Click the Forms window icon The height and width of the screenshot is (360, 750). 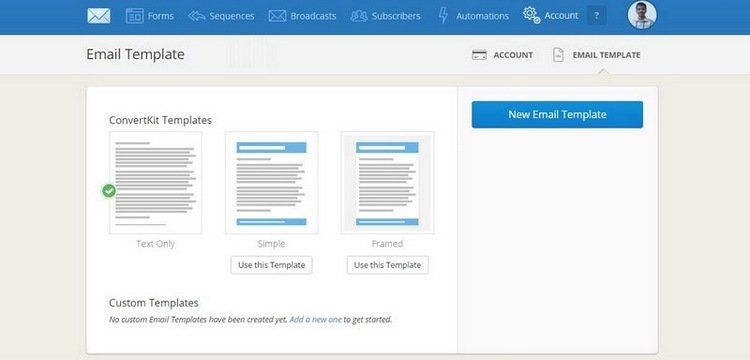134,16
